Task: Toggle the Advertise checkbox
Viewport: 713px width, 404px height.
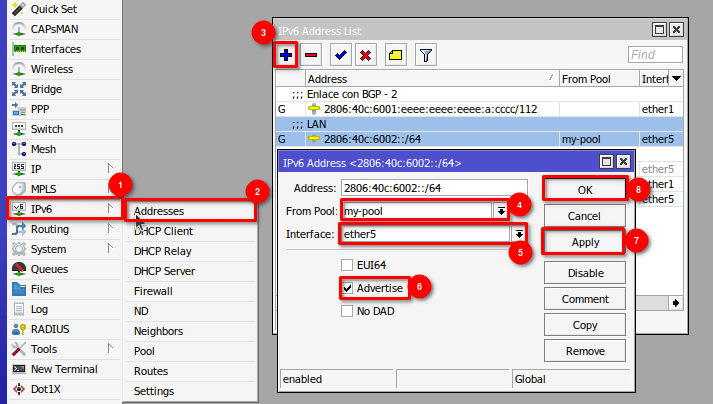Action: point(347,288)
